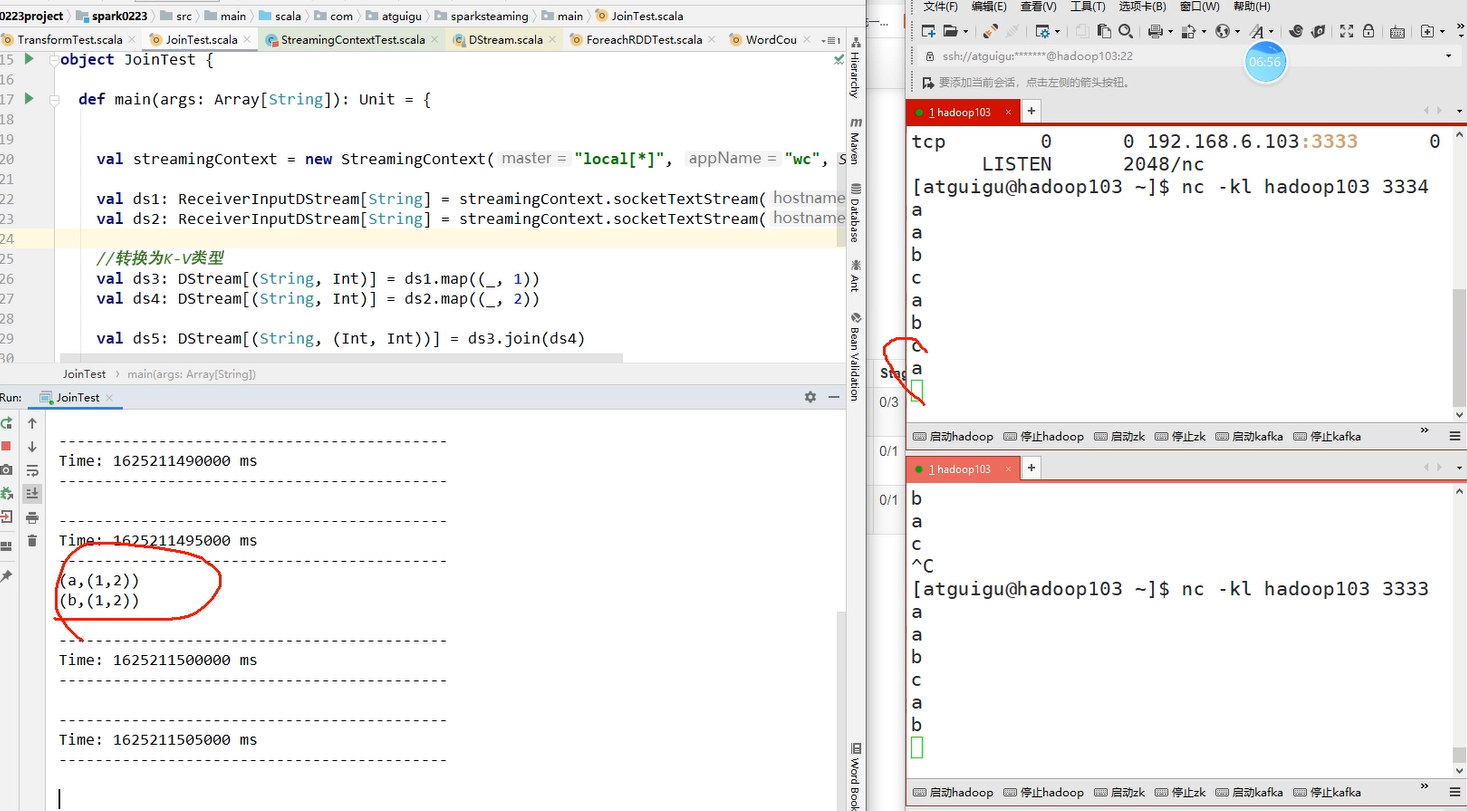1467x811 pixels.
Task: Click the globe encoding icon in Xshell toolbar
Action: (x=1223, y=31)
